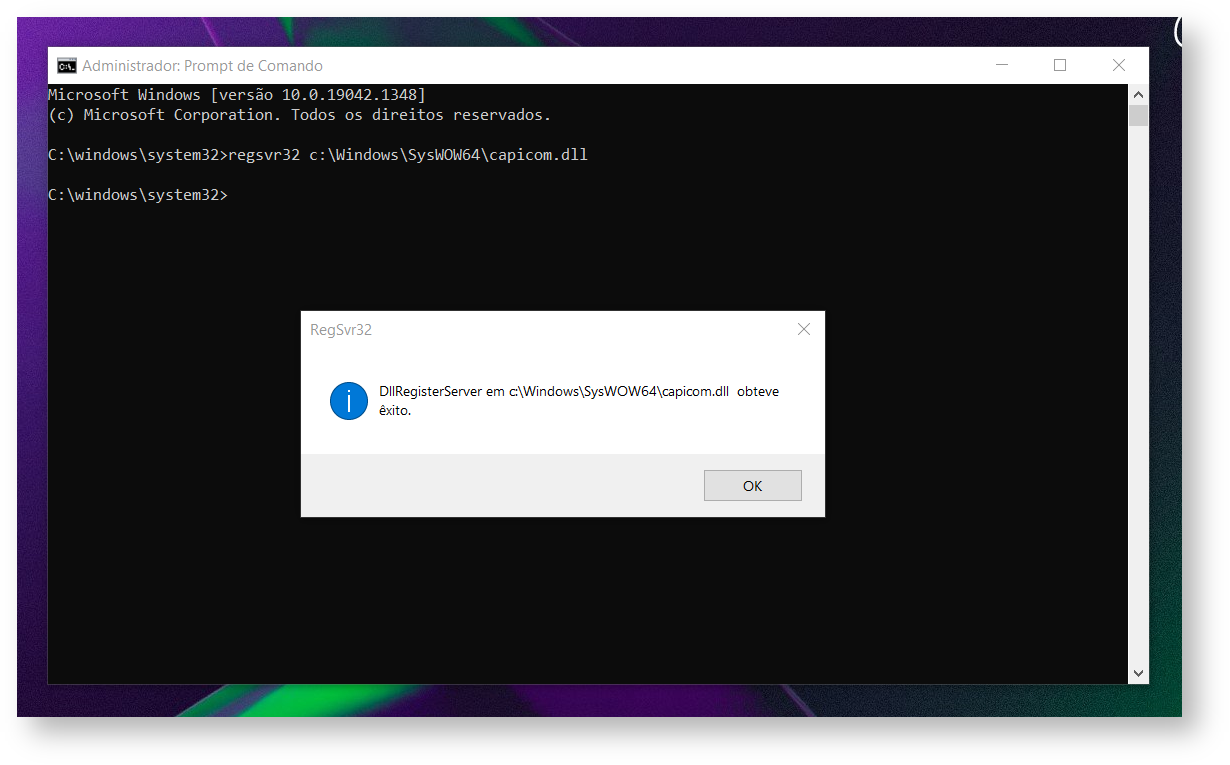Click the blue information icon in the dialog
This screenshot has height=765, width=1230.
(349, 401)
